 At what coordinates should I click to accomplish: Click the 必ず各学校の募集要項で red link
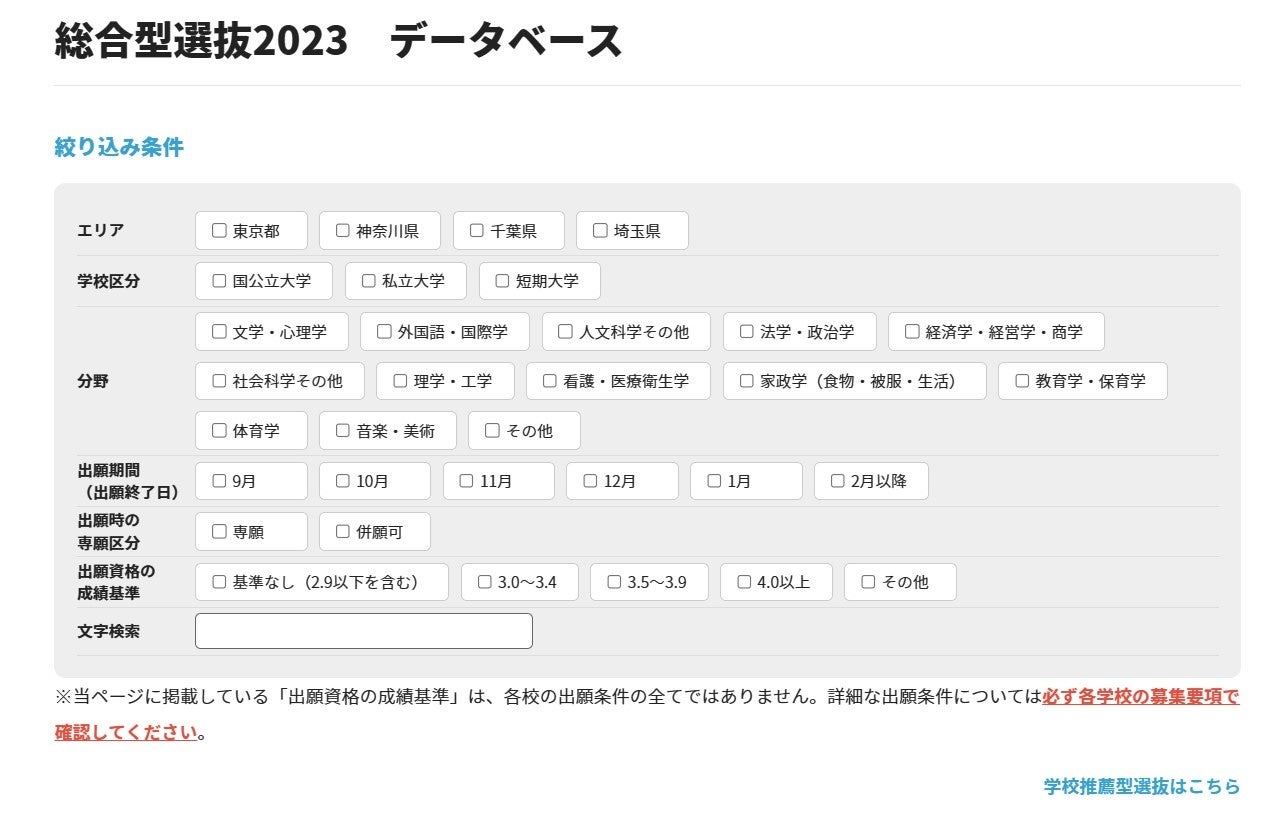(1141, 697)
